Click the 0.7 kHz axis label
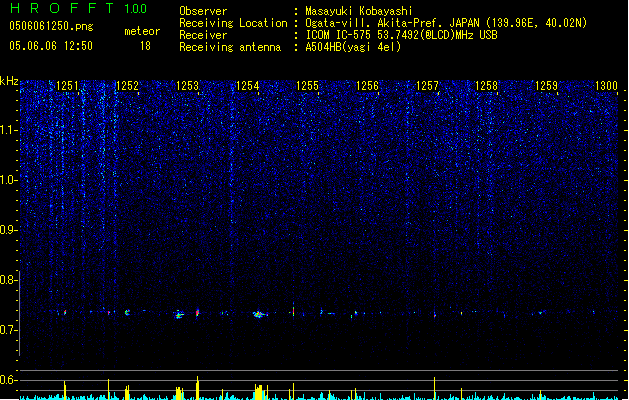This screenshot has height=400, width=629. (x=8, y=330)
